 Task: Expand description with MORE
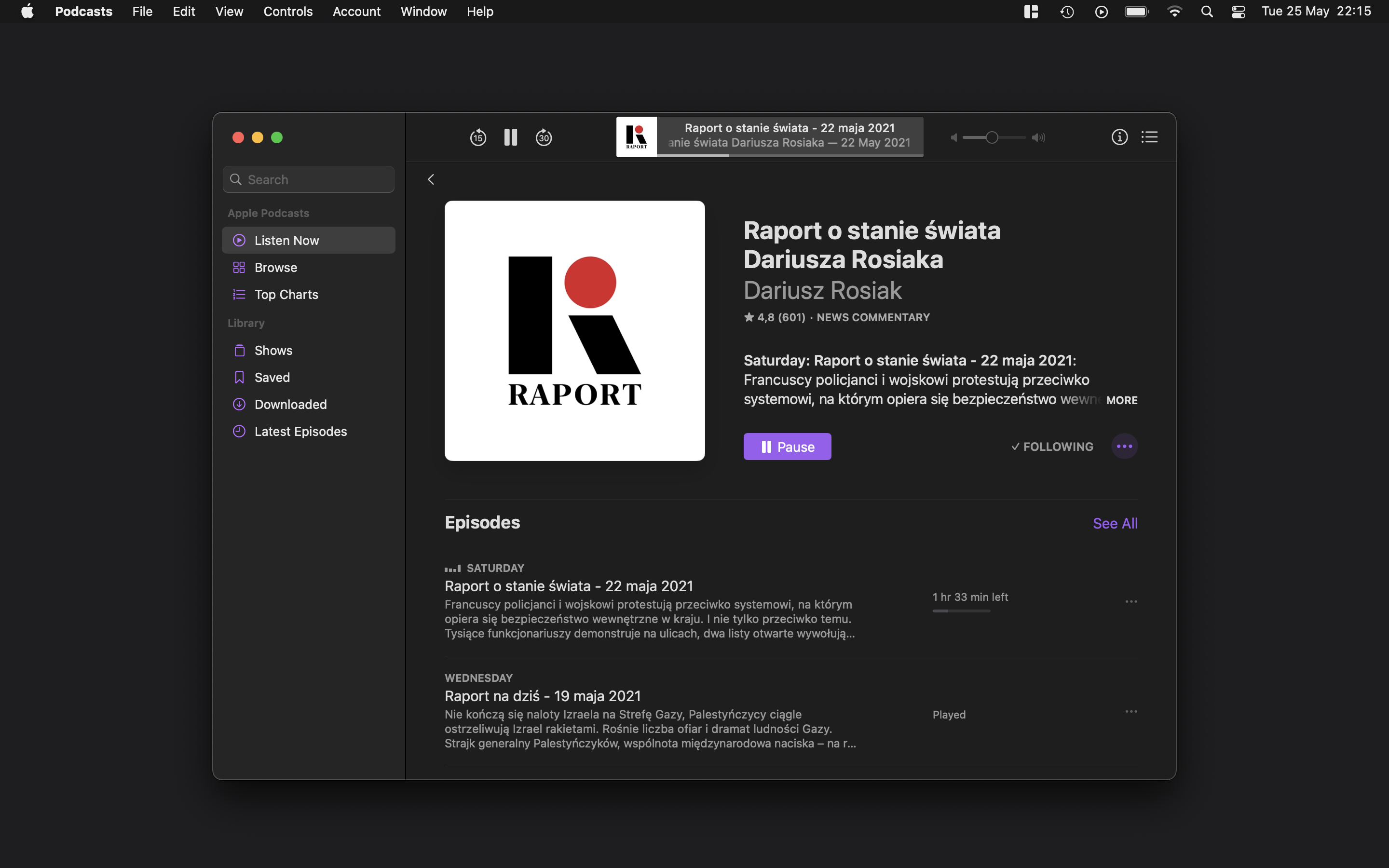coord(1121,400)
